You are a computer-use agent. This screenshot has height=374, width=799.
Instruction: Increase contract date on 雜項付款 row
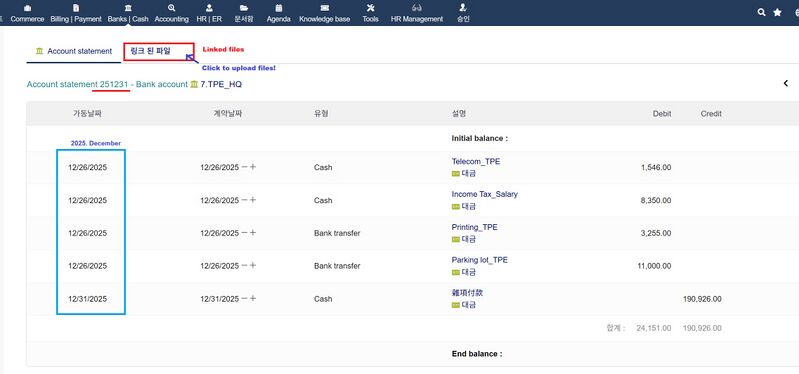pos(253,299)
